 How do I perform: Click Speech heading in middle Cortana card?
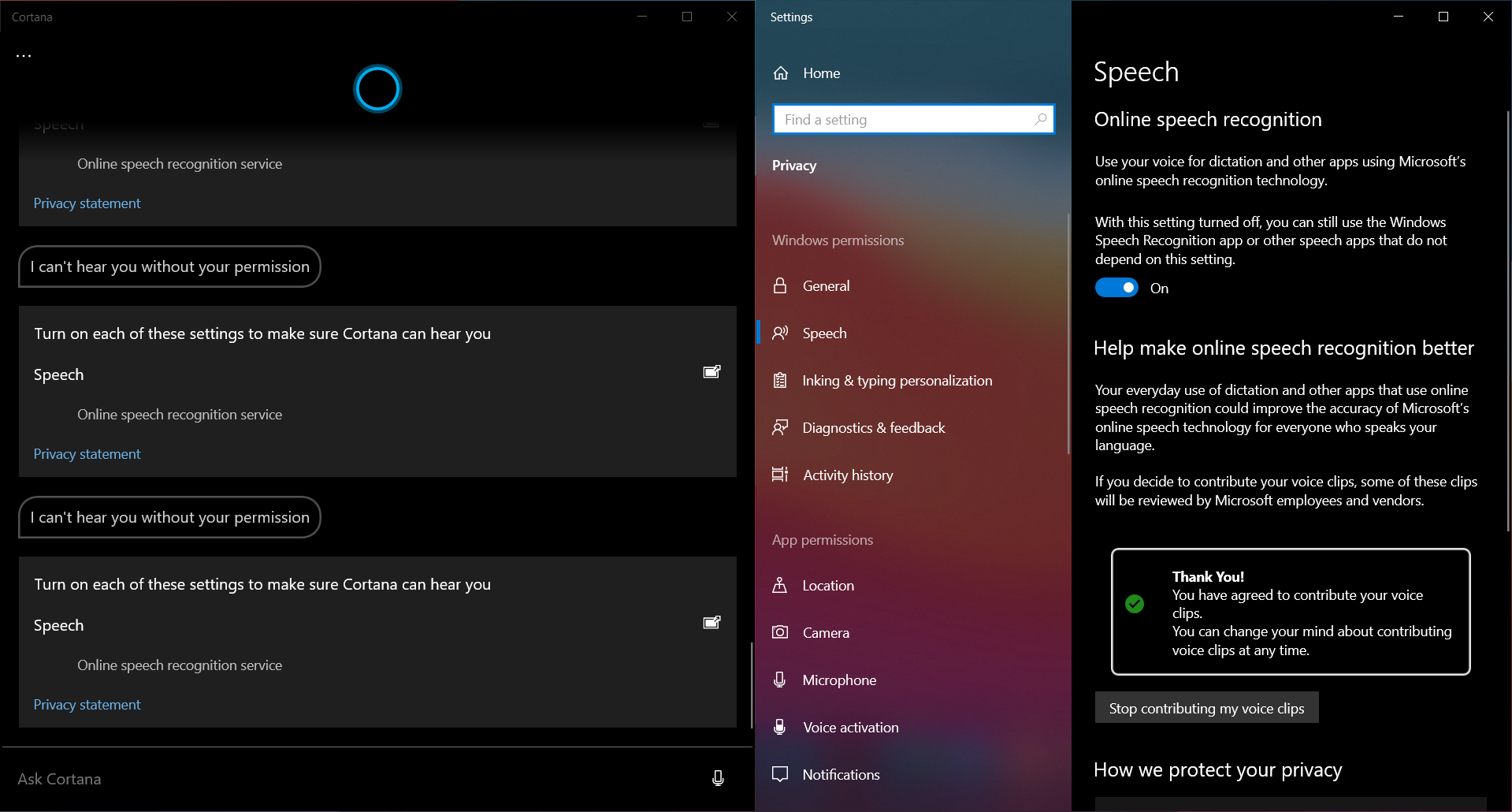58,374
